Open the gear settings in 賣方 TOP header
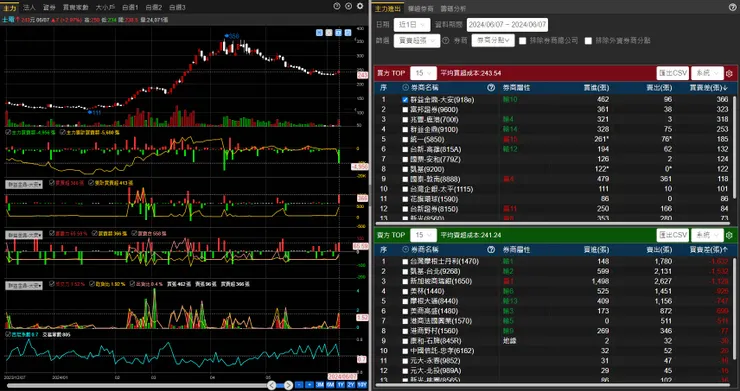This screenshot has height=391, width=740. (x=729, y=235)
